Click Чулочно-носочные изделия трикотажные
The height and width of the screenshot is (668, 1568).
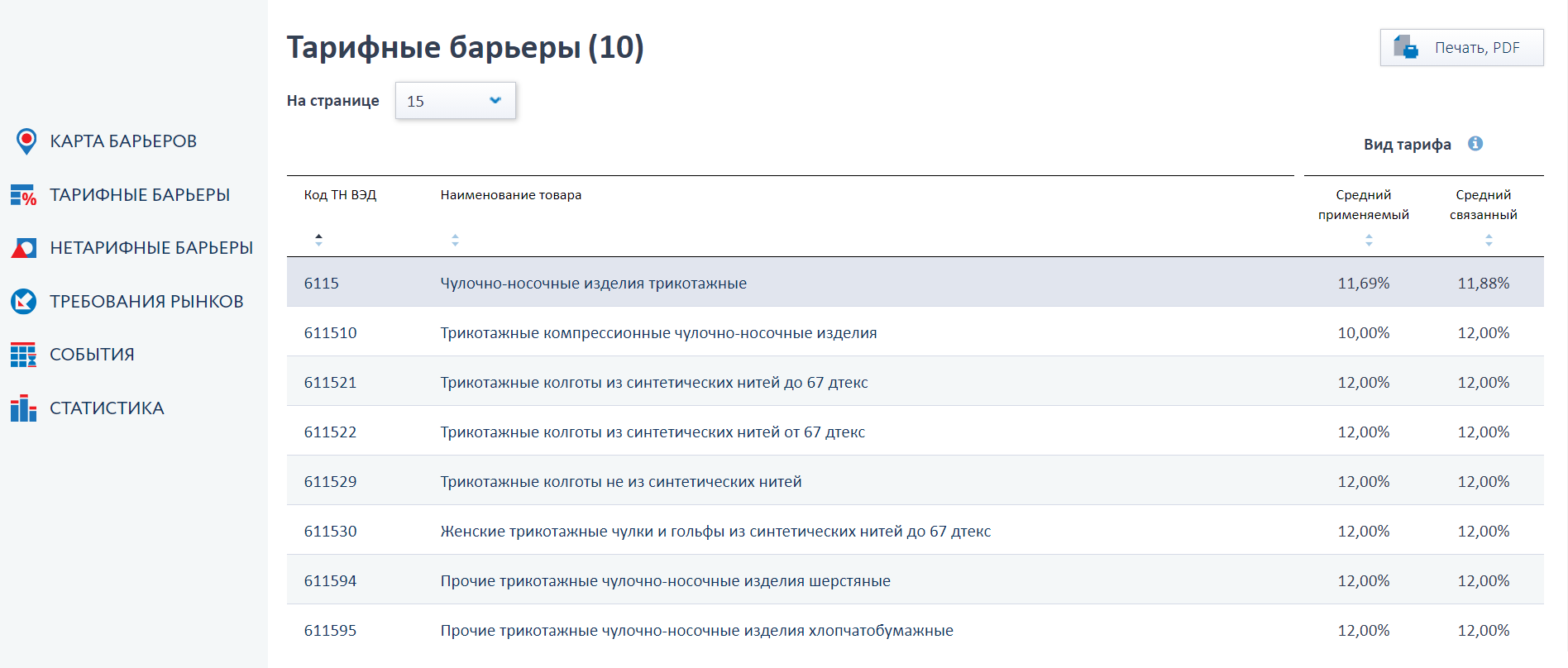[x=594, y=284]
